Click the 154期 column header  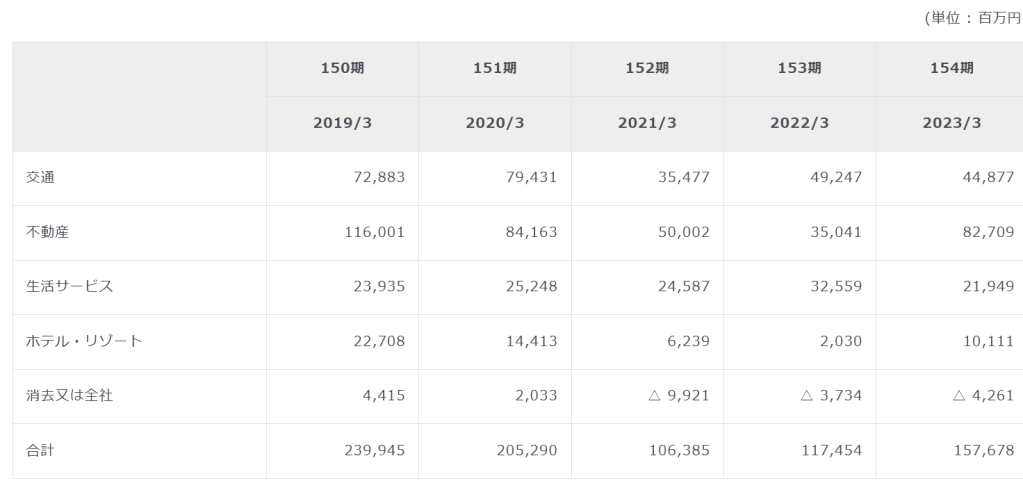(951, 68)
